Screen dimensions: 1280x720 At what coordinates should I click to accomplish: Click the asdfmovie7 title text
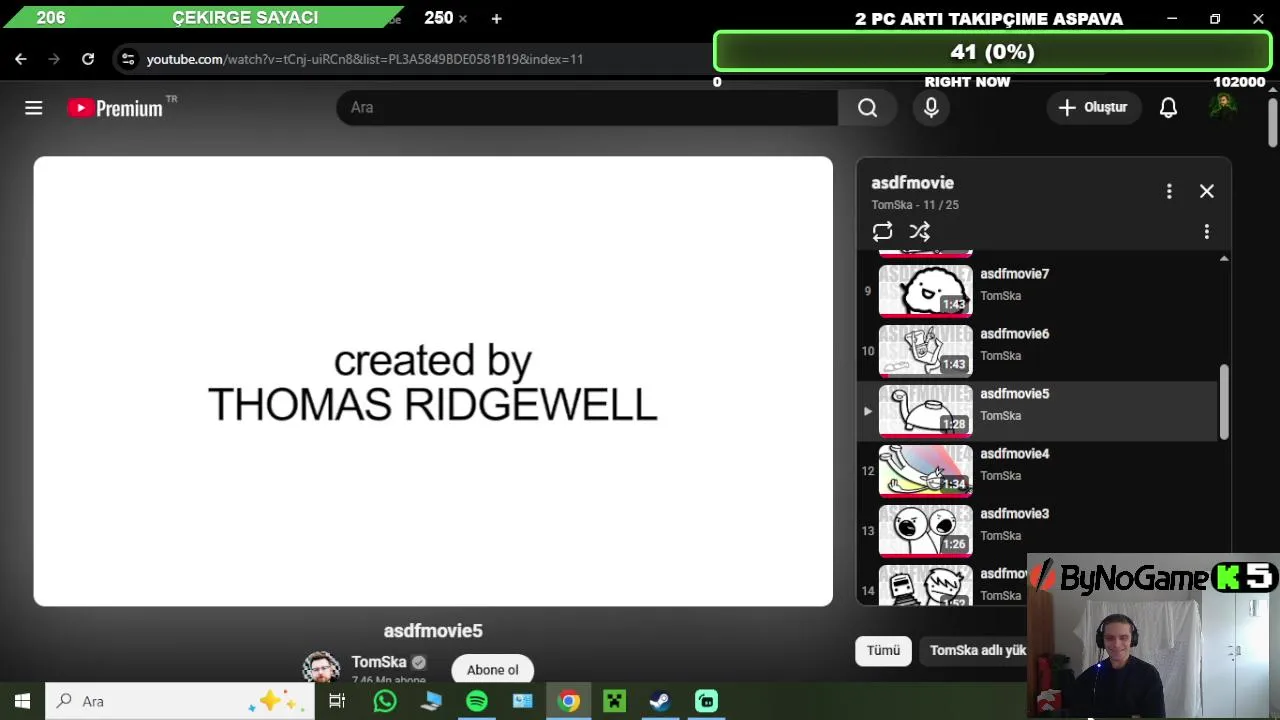(x=1014, y=274)
